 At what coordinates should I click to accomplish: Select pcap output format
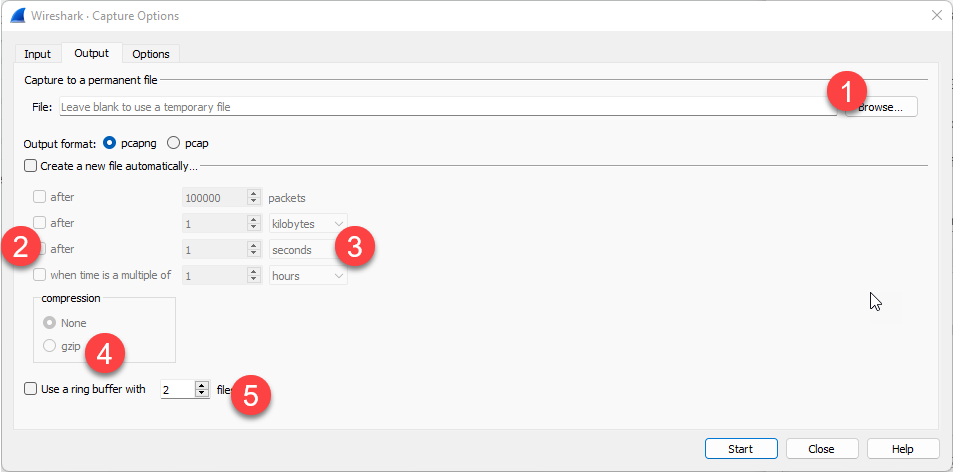point(174,143)
